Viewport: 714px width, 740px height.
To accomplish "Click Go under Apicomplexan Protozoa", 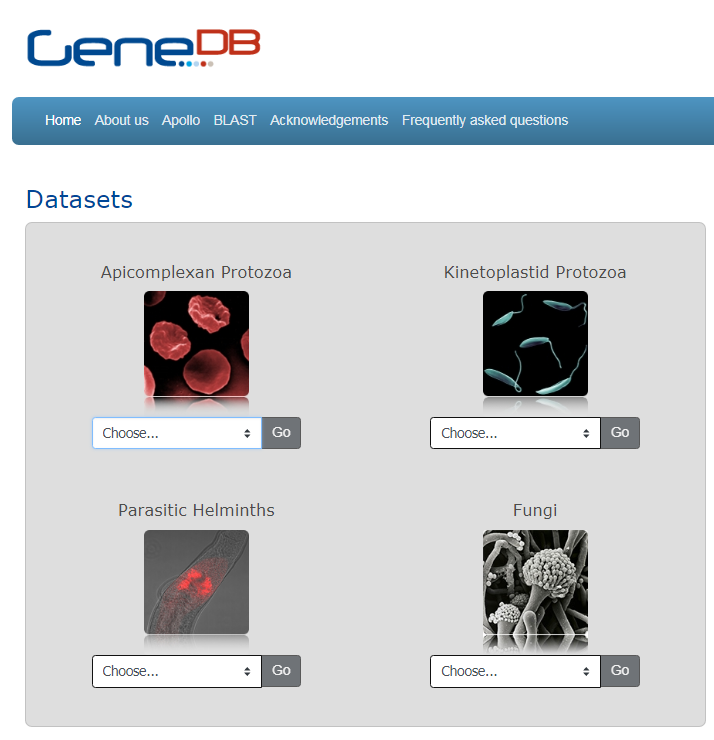I will point(281,433).
